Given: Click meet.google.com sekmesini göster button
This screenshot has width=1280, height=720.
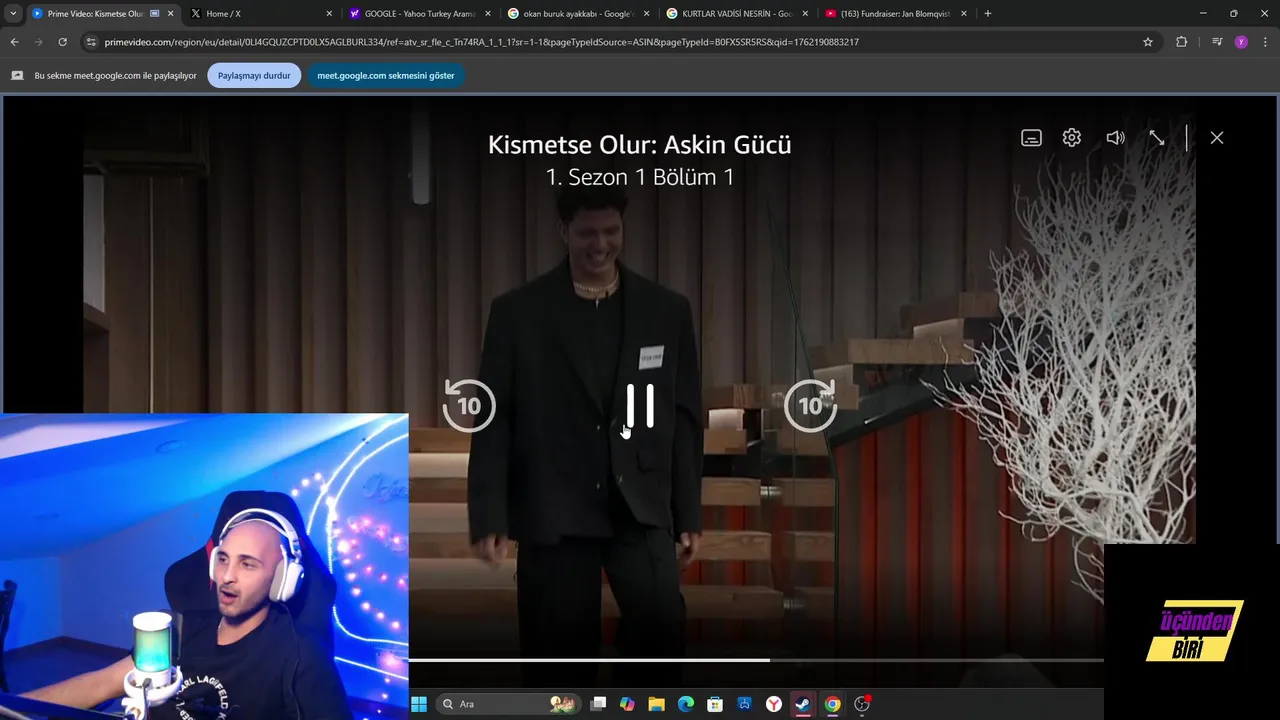Looking at the screenshot, I should [x=386, y=76].
